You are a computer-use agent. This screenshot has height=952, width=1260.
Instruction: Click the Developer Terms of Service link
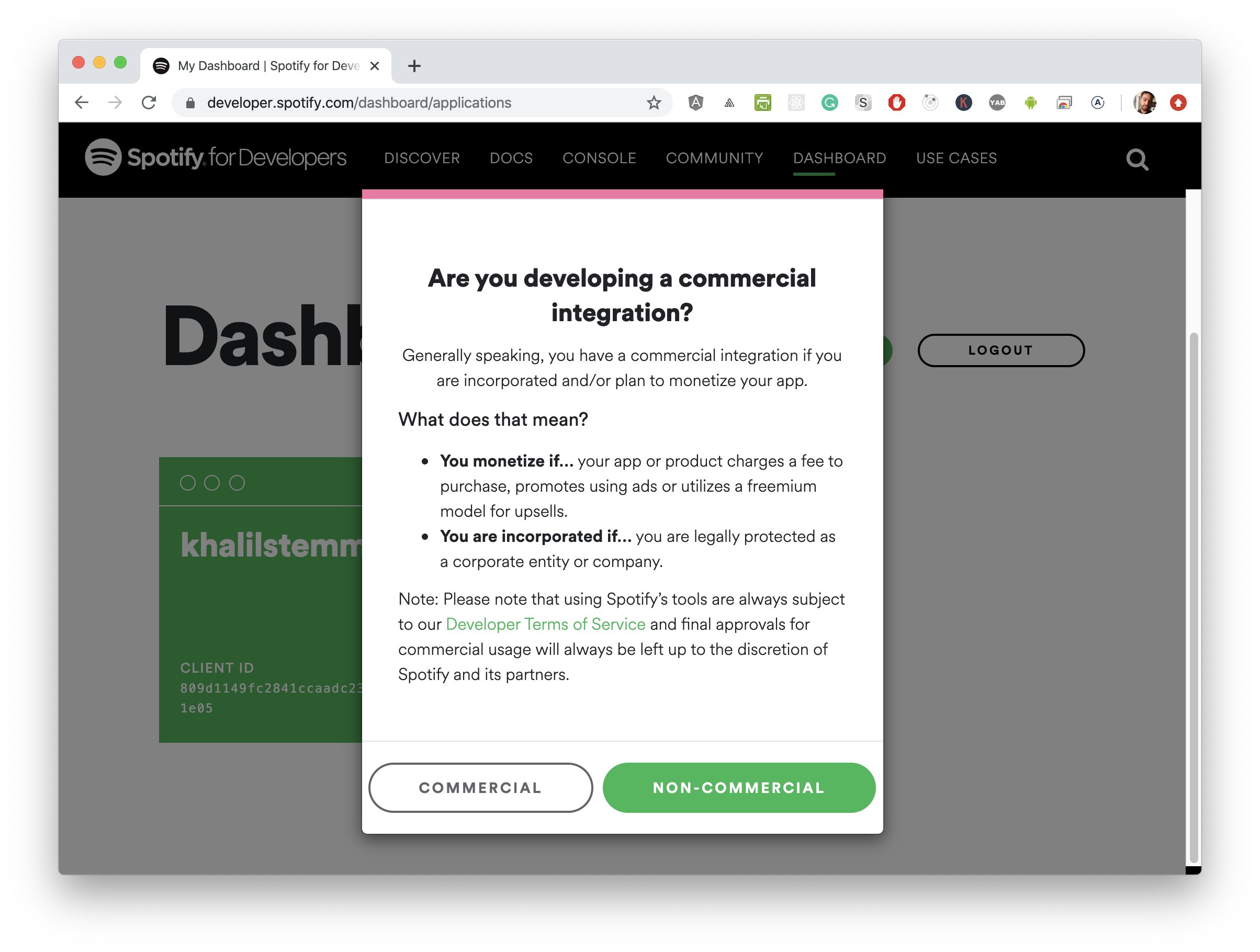click(x=544, y=624)
